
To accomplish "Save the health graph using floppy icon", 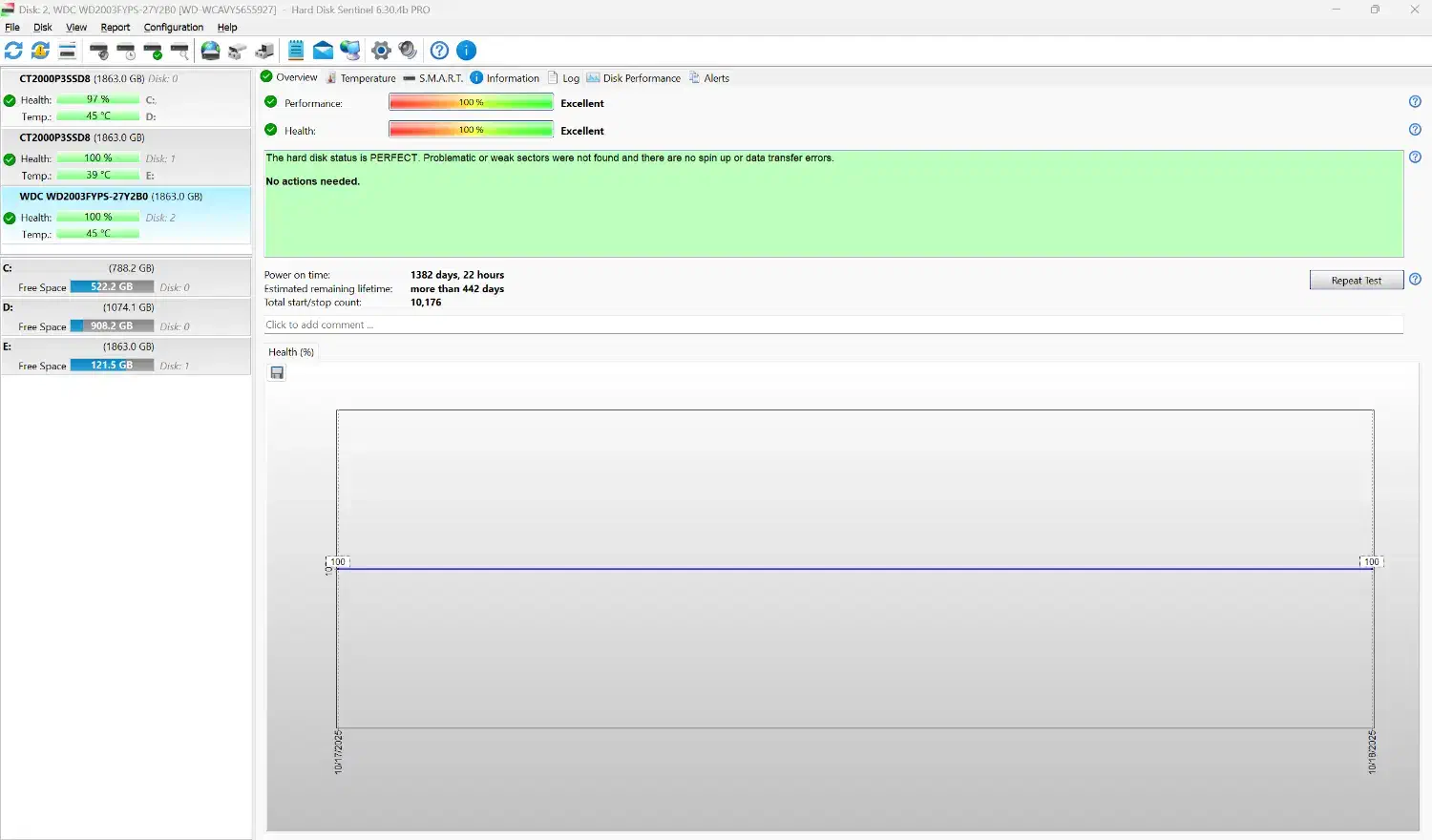I will coord(277,373).
